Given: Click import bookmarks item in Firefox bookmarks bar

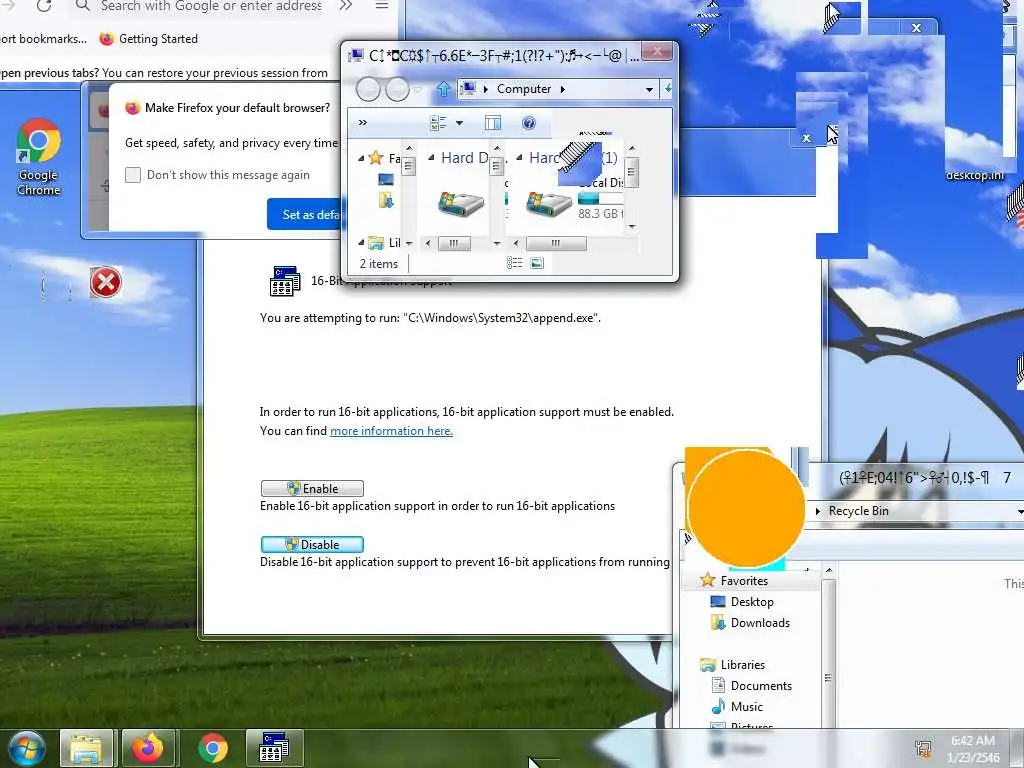Looking at the screenshot, I should tap(43, 39).
